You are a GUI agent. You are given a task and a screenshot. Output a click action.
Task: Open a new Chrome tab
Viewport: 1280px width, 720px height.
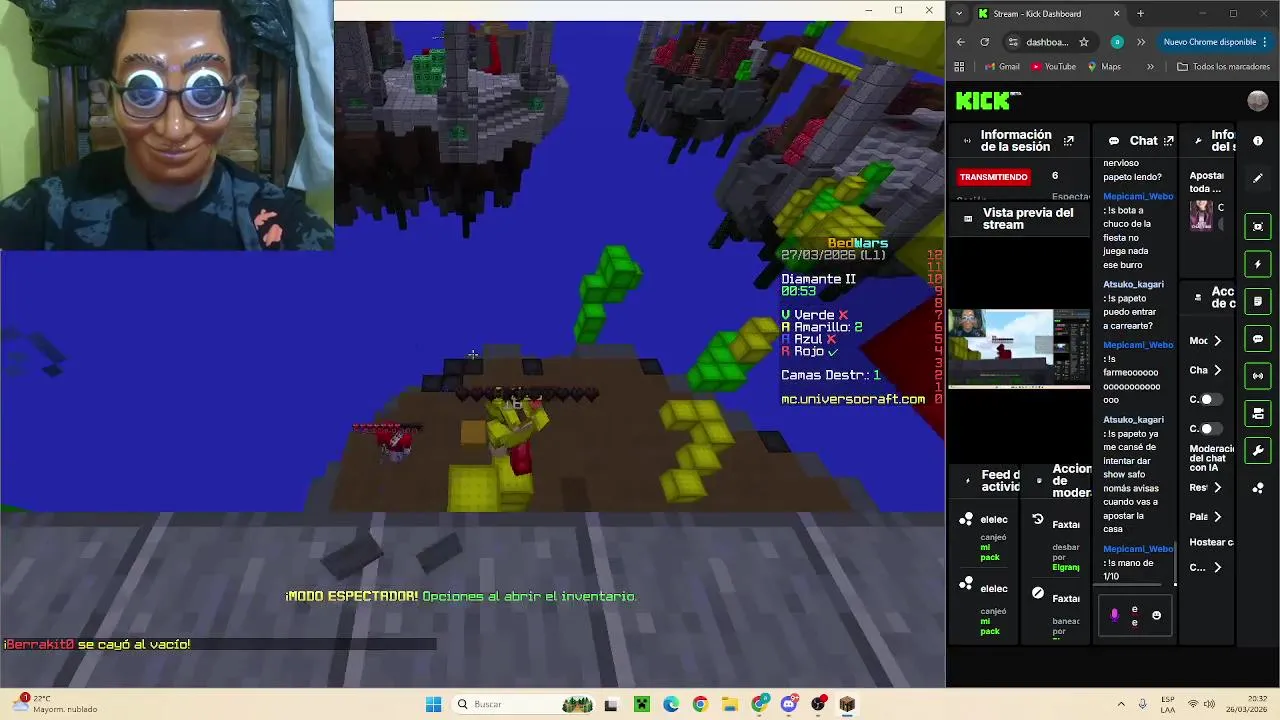click(x=1140, y=13)
